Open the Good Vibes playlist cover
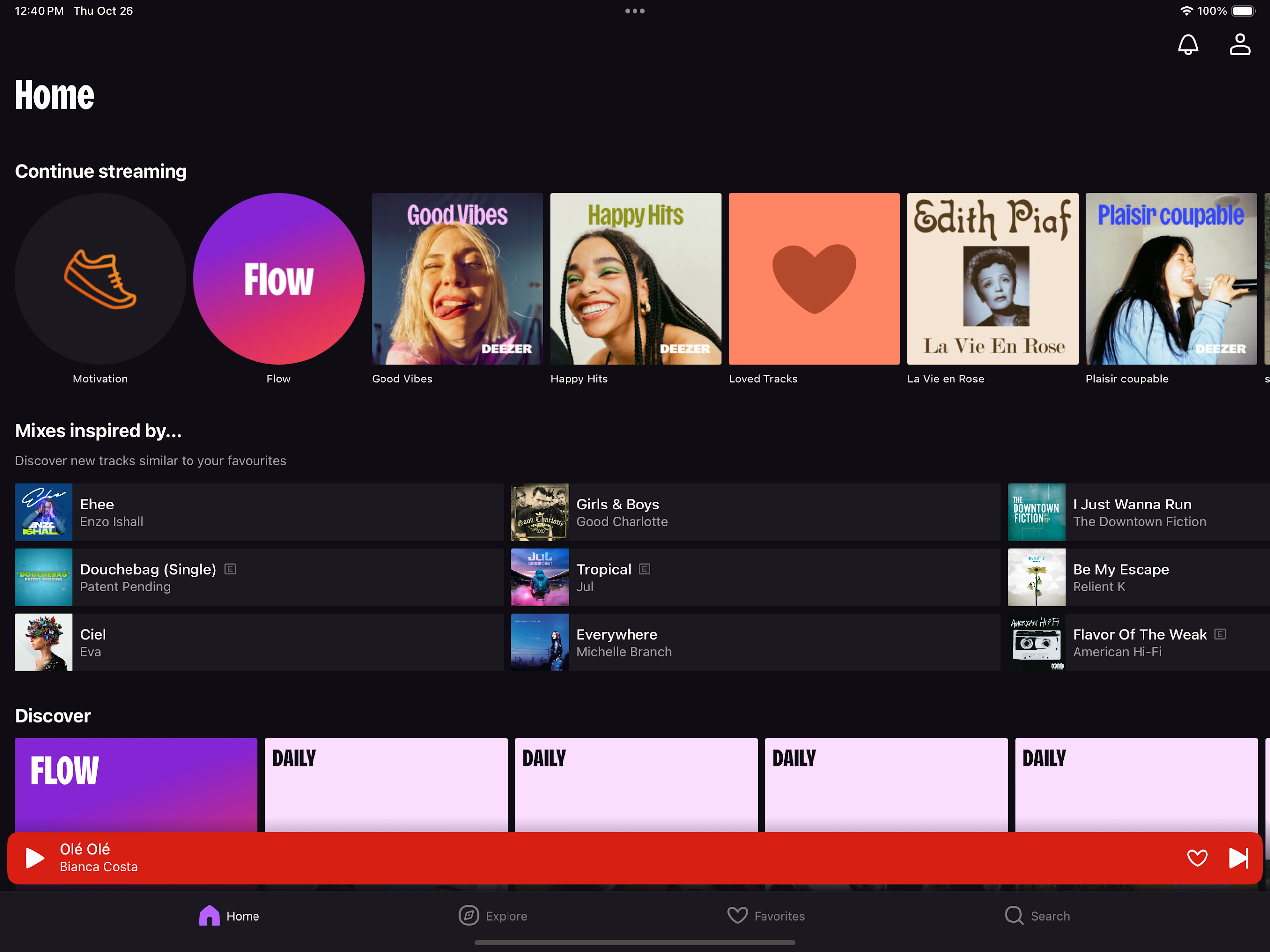 pyautogui.click(x=457, y=279)
